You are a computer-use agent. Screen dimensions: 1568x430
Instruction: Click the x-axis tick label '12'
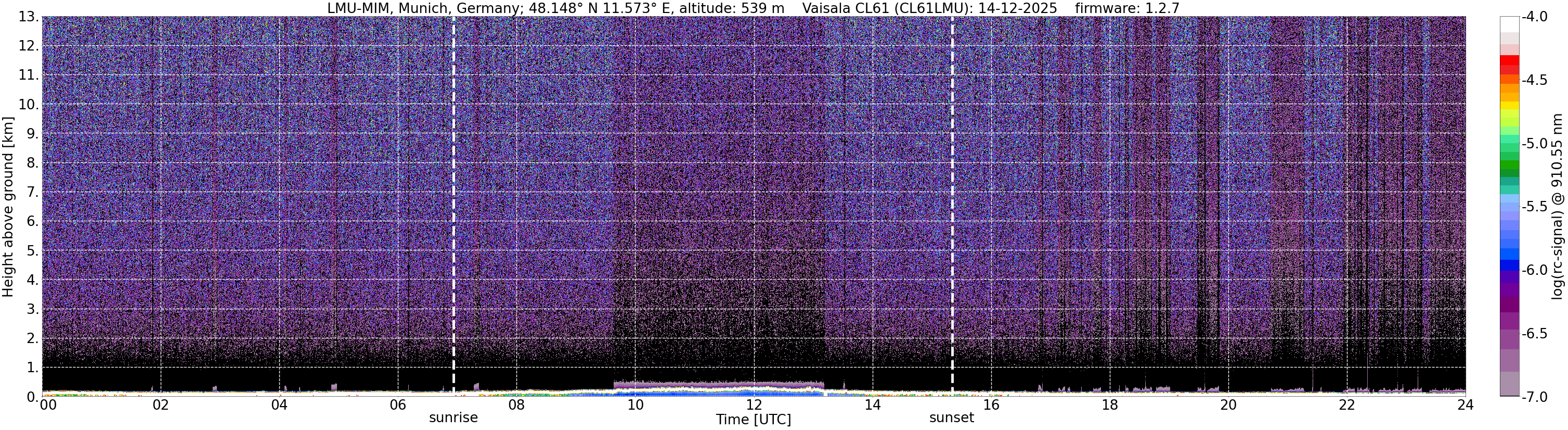click(x=754, y=405)
